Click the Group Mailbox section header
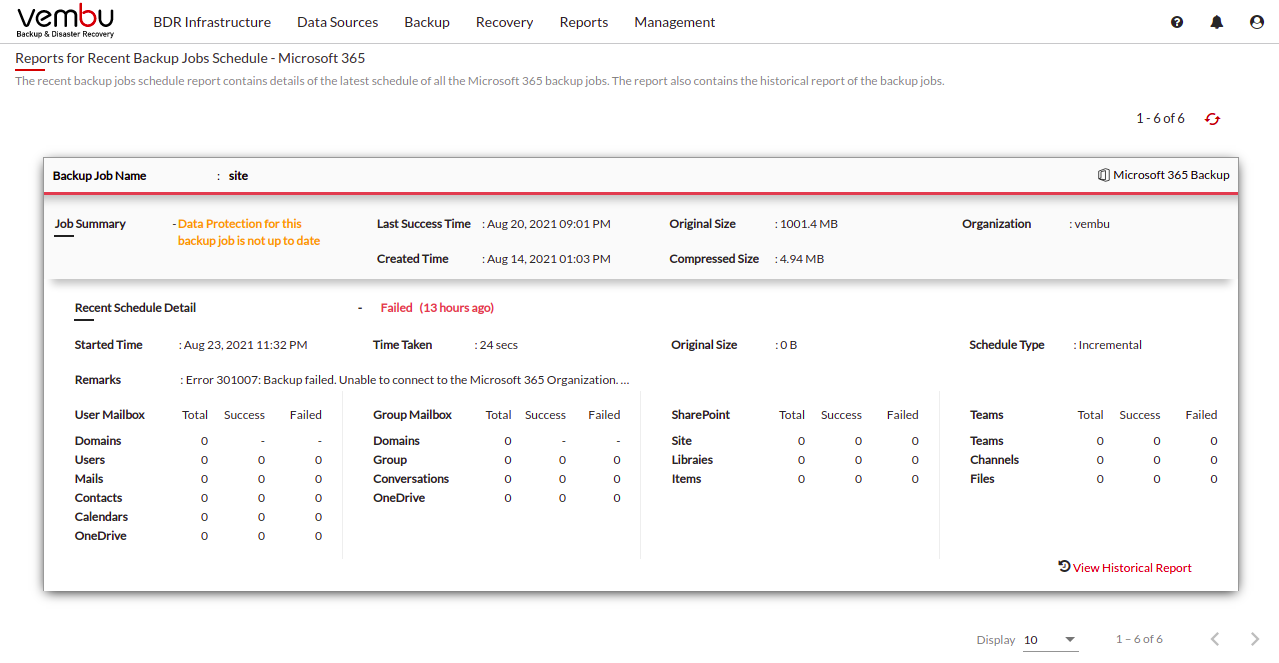 pyautogui.click(x=413, y=415)
